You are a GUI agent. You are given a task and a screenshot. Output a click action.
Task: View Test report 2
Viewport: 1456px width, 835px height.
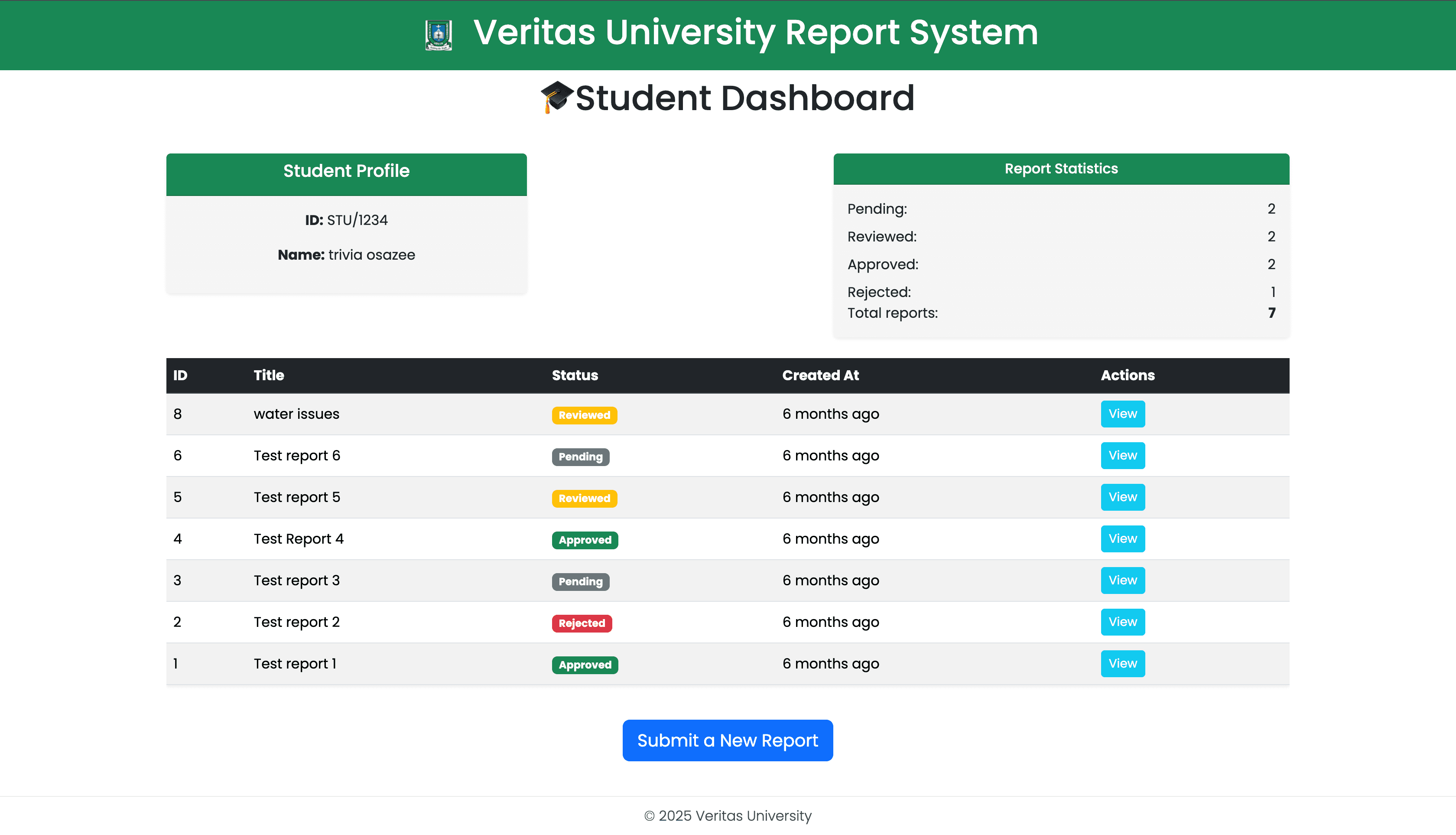[x=1122, y=622]
